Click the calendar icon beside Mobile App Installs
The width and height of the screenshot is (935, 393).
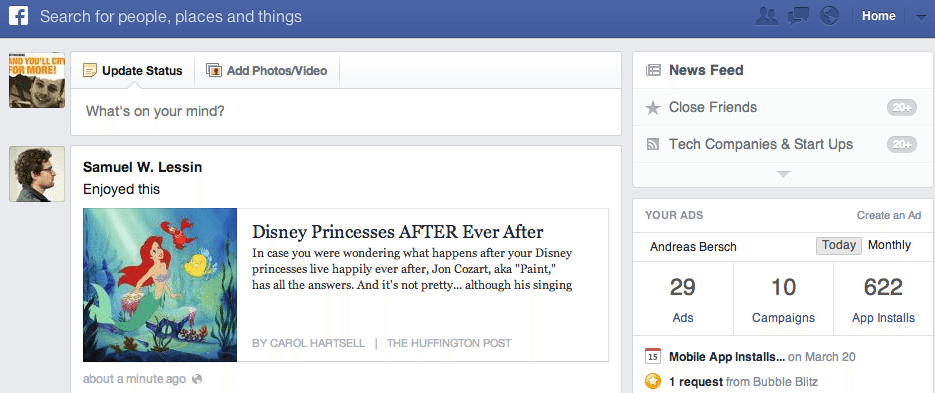pyautogui.click(x=653, y=357)
